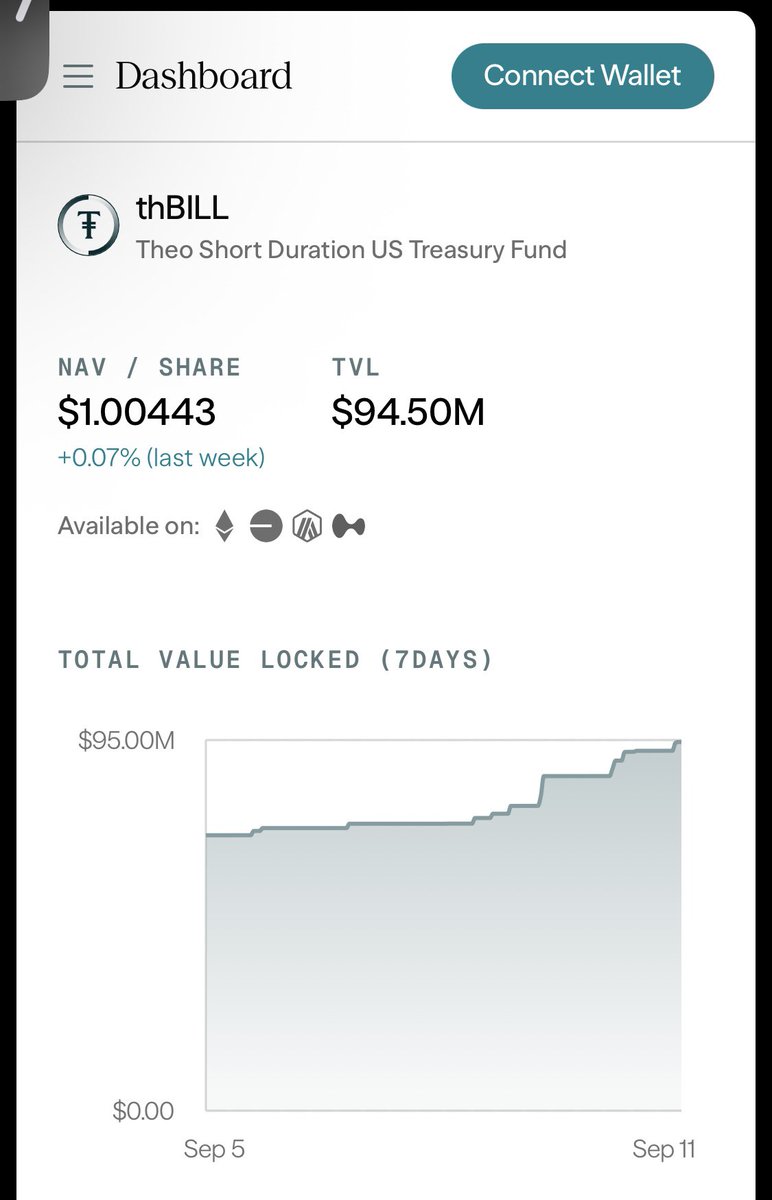Click the $95.00M y-axis label
772x1200 pixels.
pos(126,741)
